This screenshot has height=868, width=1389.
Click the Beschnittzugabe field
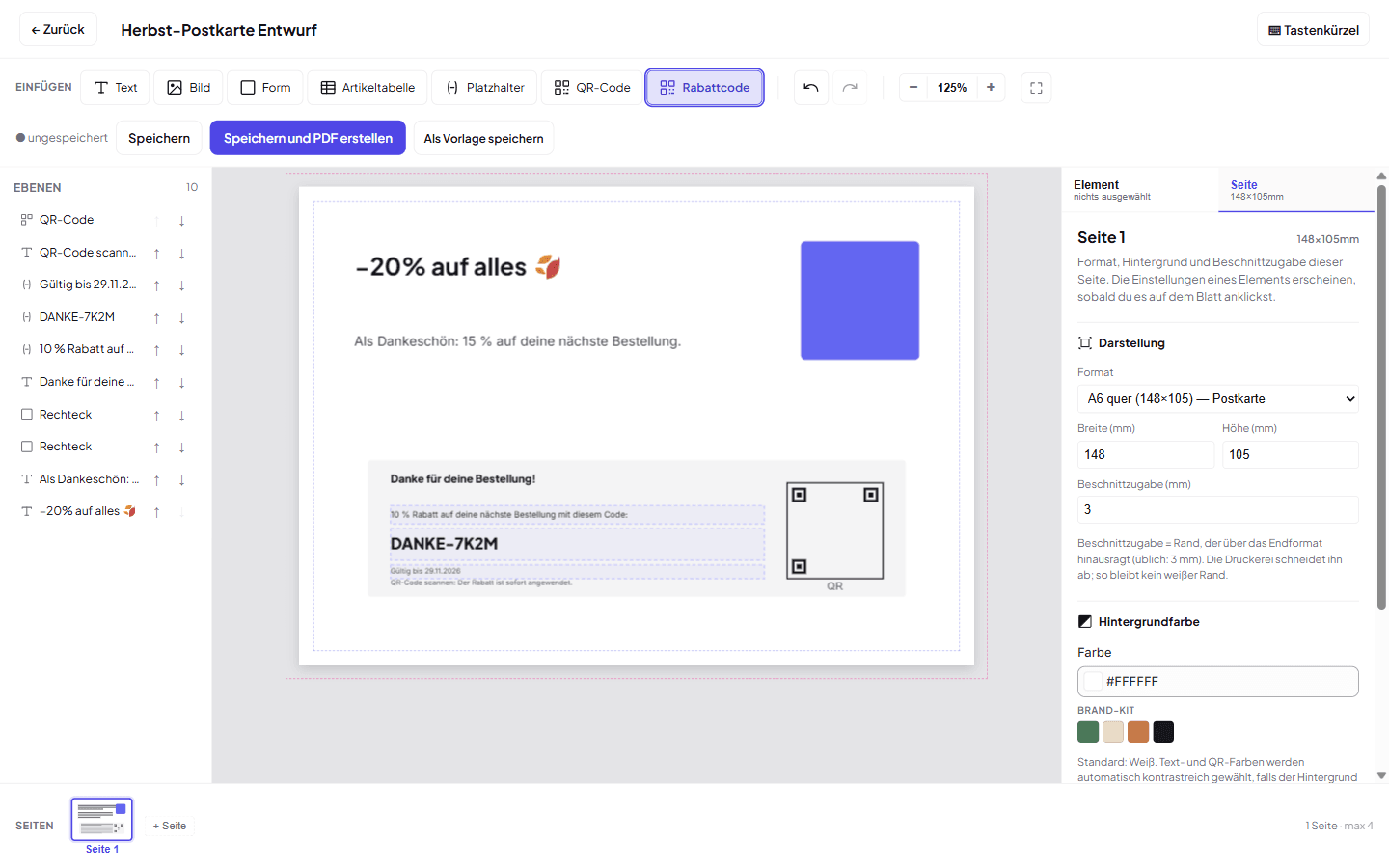pyautogui.click(x=1217, y=510)
